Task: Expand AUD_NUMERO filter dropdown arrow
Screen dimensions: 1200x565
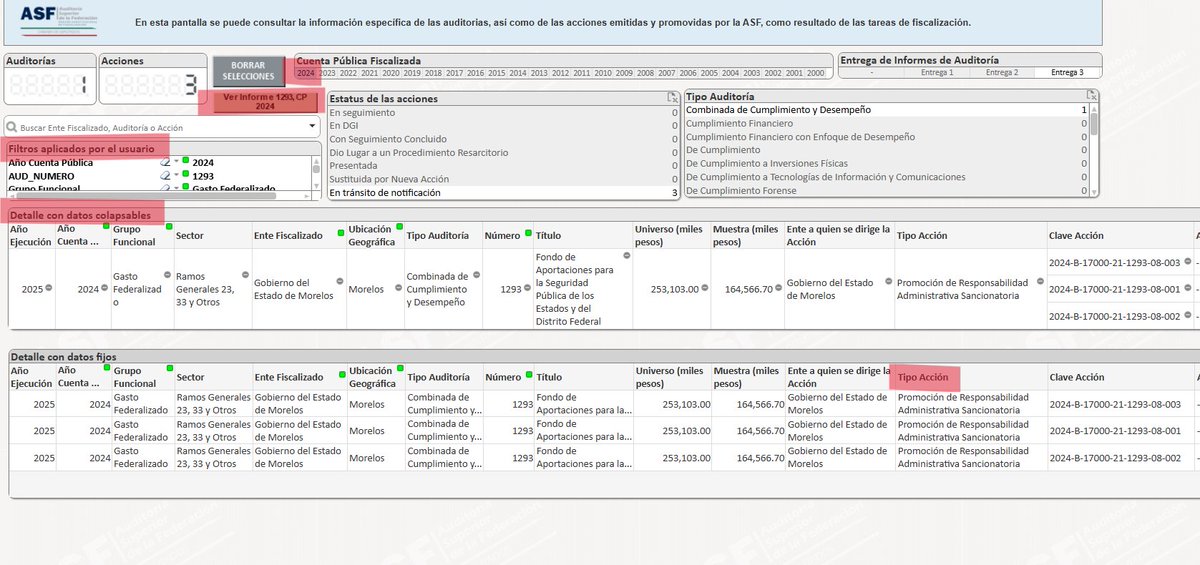Action: tap(177, 175)
